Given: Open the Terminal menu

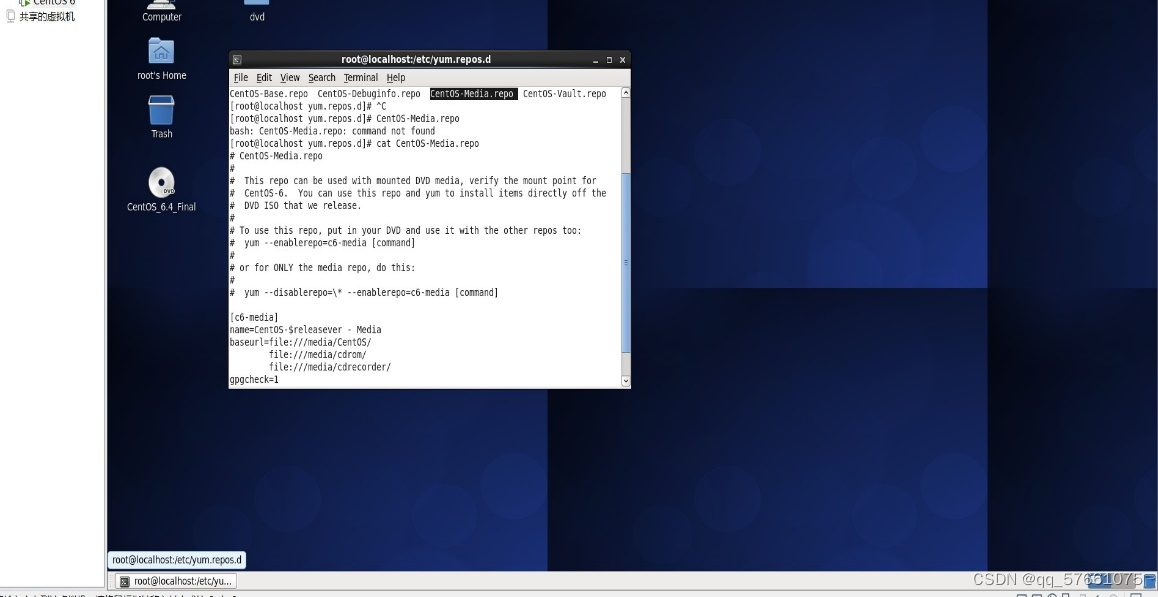Looking at the screenshot, I should [x=360, y=77].
